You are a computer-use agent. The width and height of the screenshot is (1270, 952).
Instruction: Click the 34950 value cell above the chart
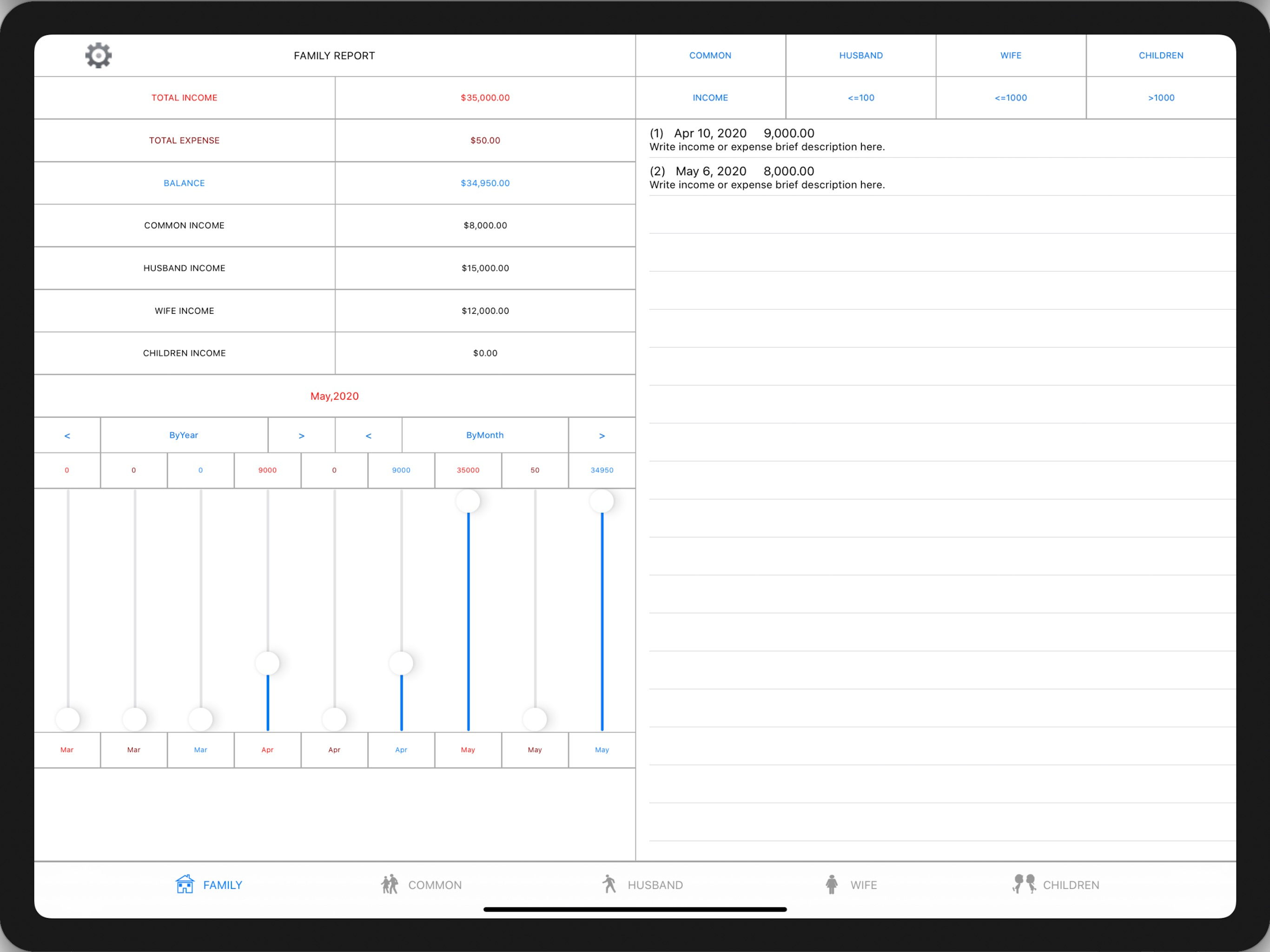602,470
